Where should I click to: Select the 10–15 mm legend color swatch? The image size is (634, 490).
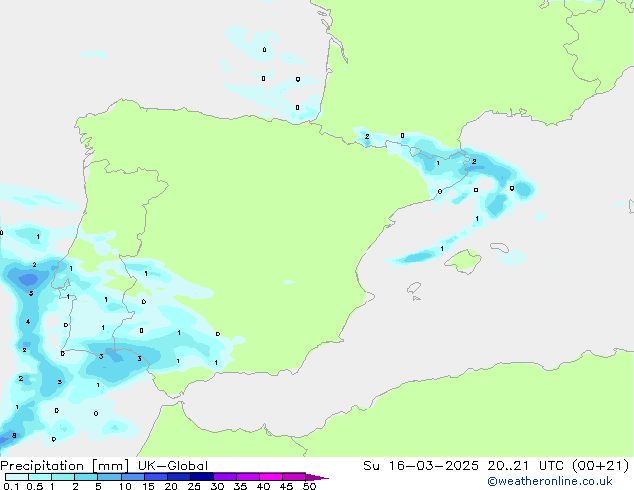pos(132,477)
